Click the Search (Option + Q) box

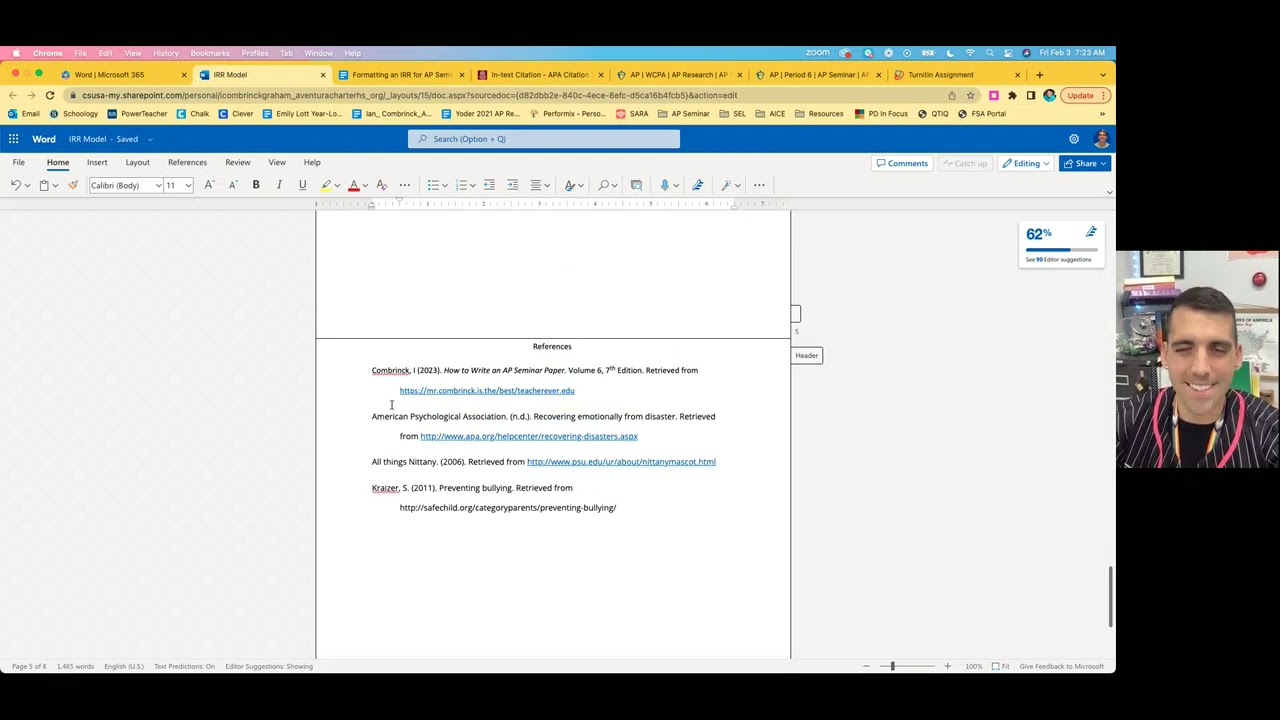[544, 139]
